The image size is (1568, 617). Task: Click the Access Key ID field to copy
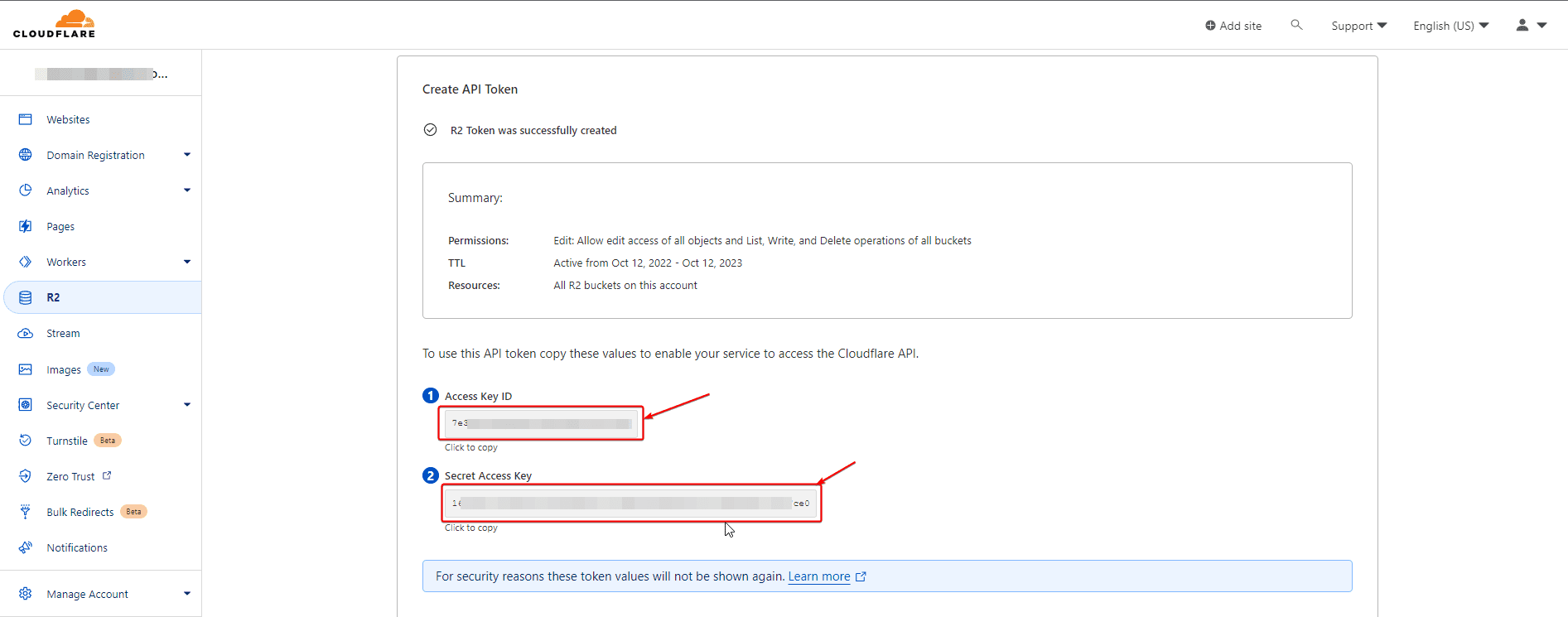click(542, 423)
